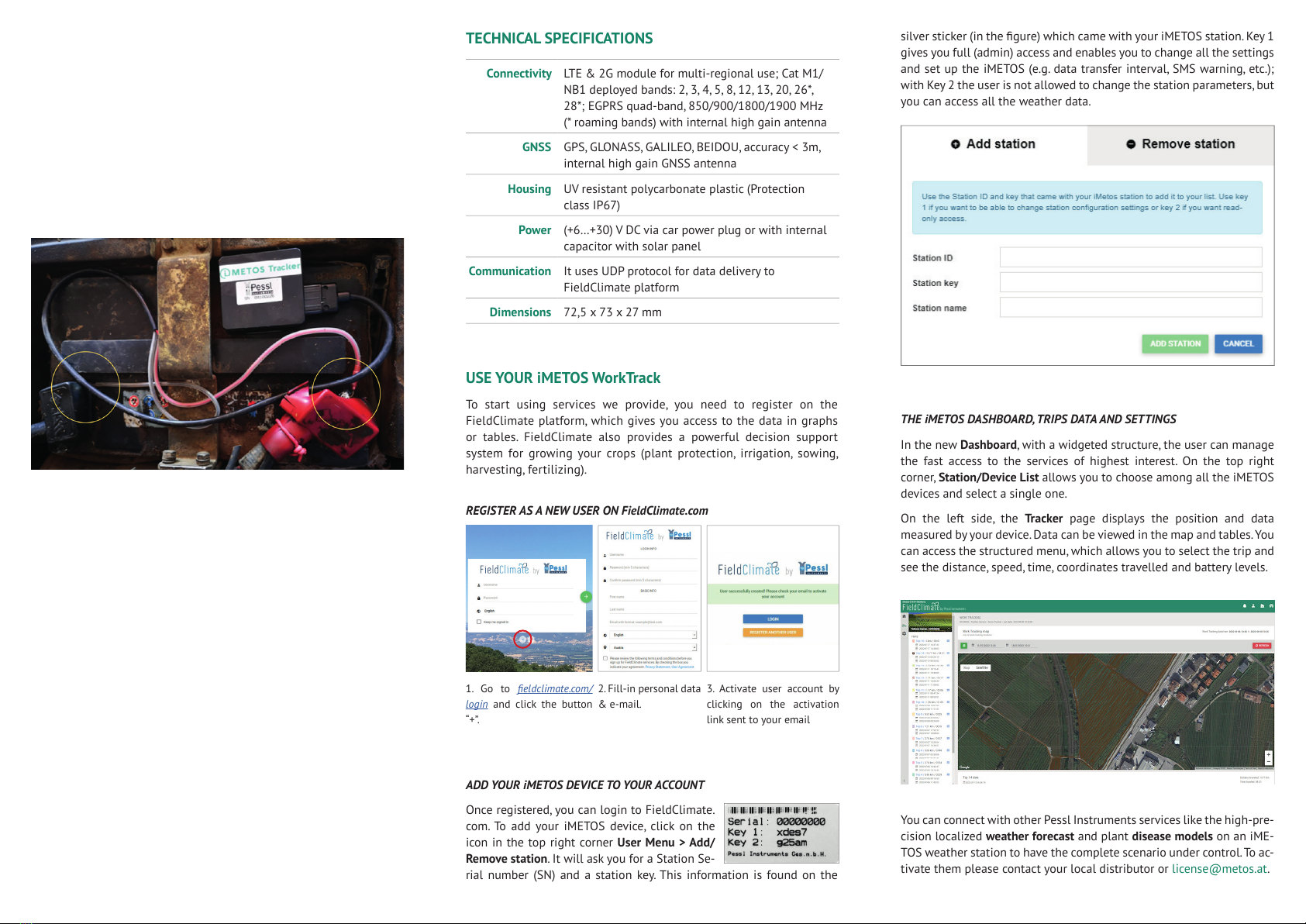
Task: Focus the Station name input field
Action: click(1131, 308)
